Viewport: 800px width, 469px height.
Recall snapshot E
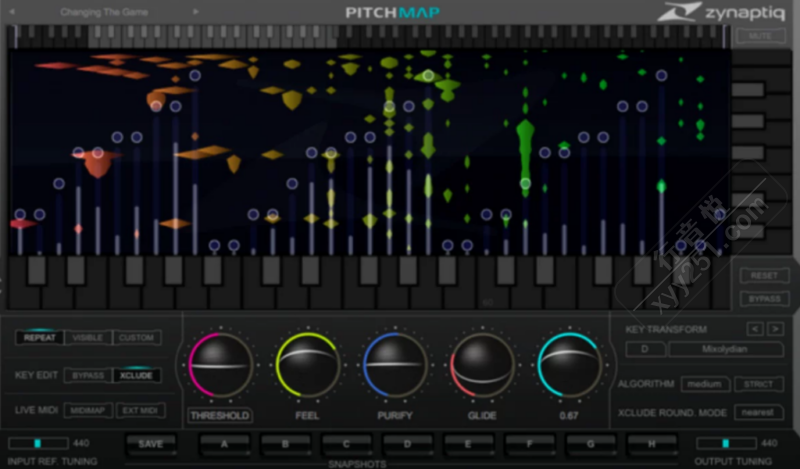coord(468,444)
